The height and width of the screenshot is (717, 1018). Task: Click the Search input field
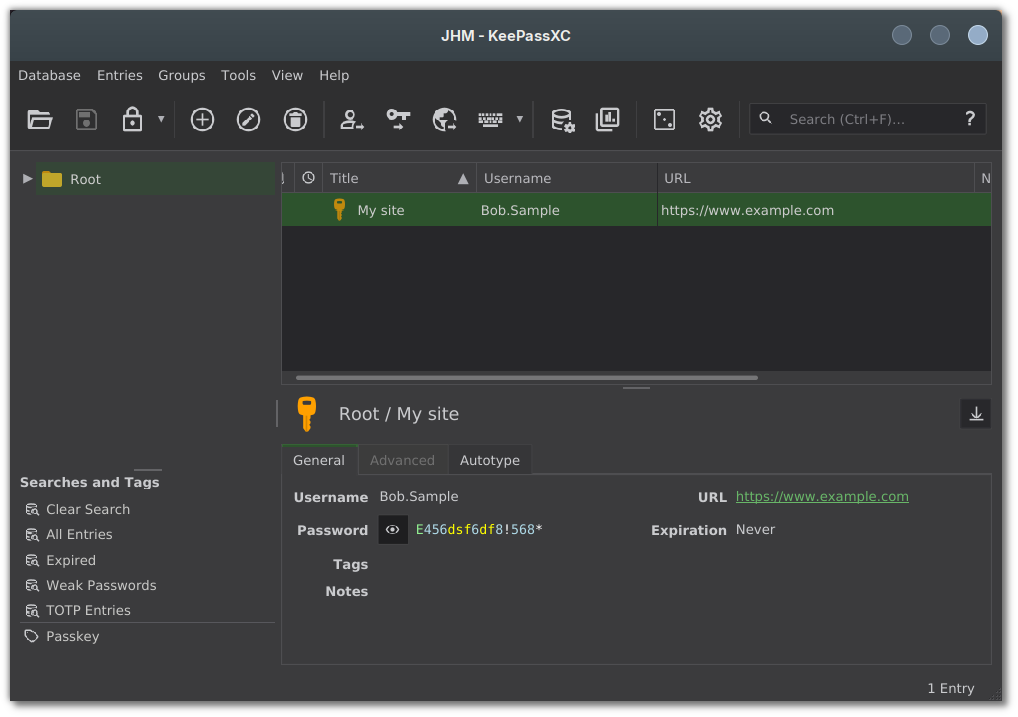pos(867,120)
